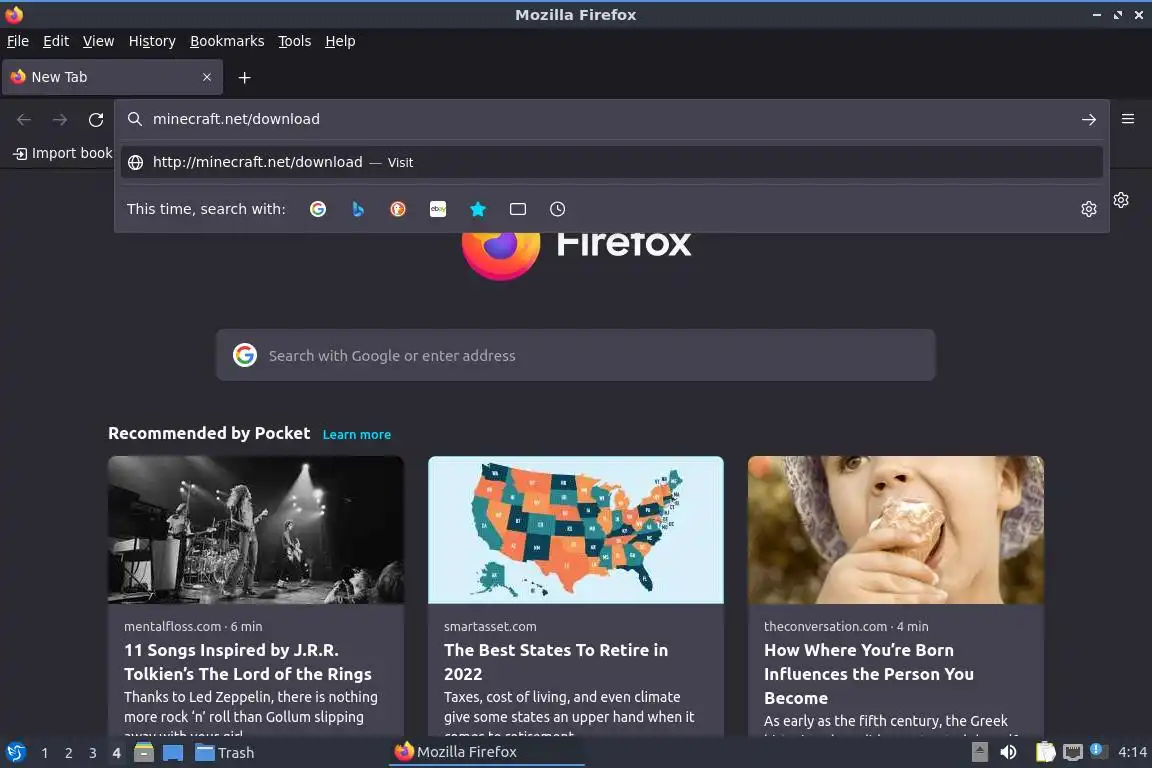The height and width of the screenshot is (768, 1152).
Task: Click Import bookmarks toolbar button
Action: pyautogui.click(x=63, y=154)
